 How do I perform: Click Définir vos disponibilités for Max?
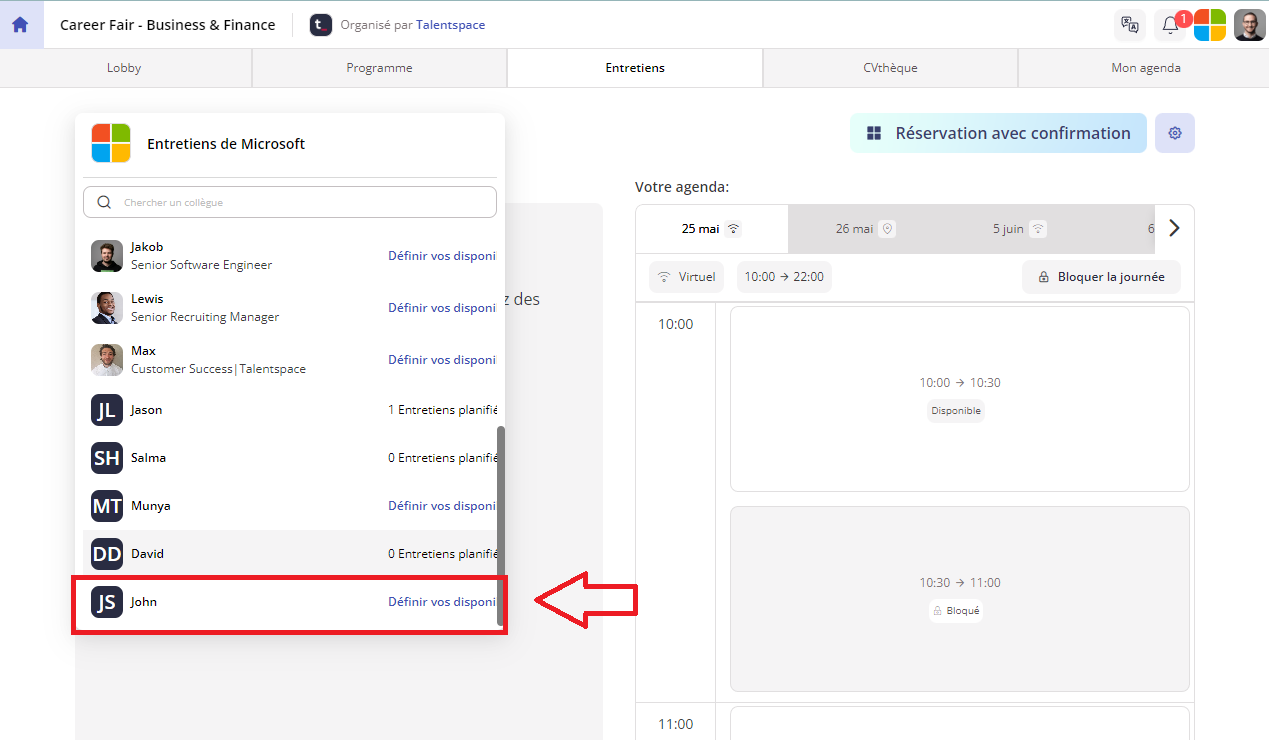pos(442,360)
